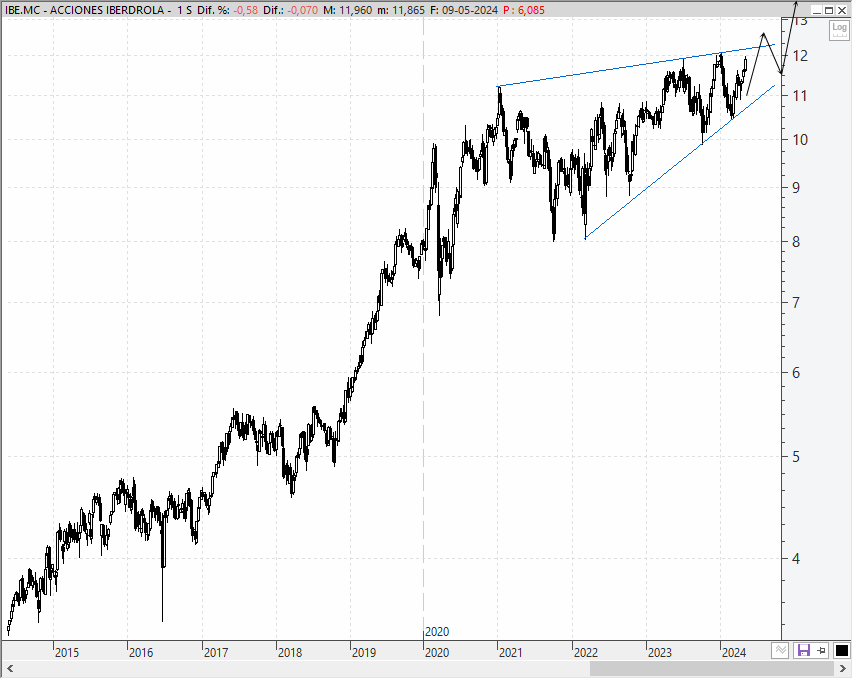Click the 1 S timeframe label
The height and width of the screenshot is (679, 853).
pos(184,10)
